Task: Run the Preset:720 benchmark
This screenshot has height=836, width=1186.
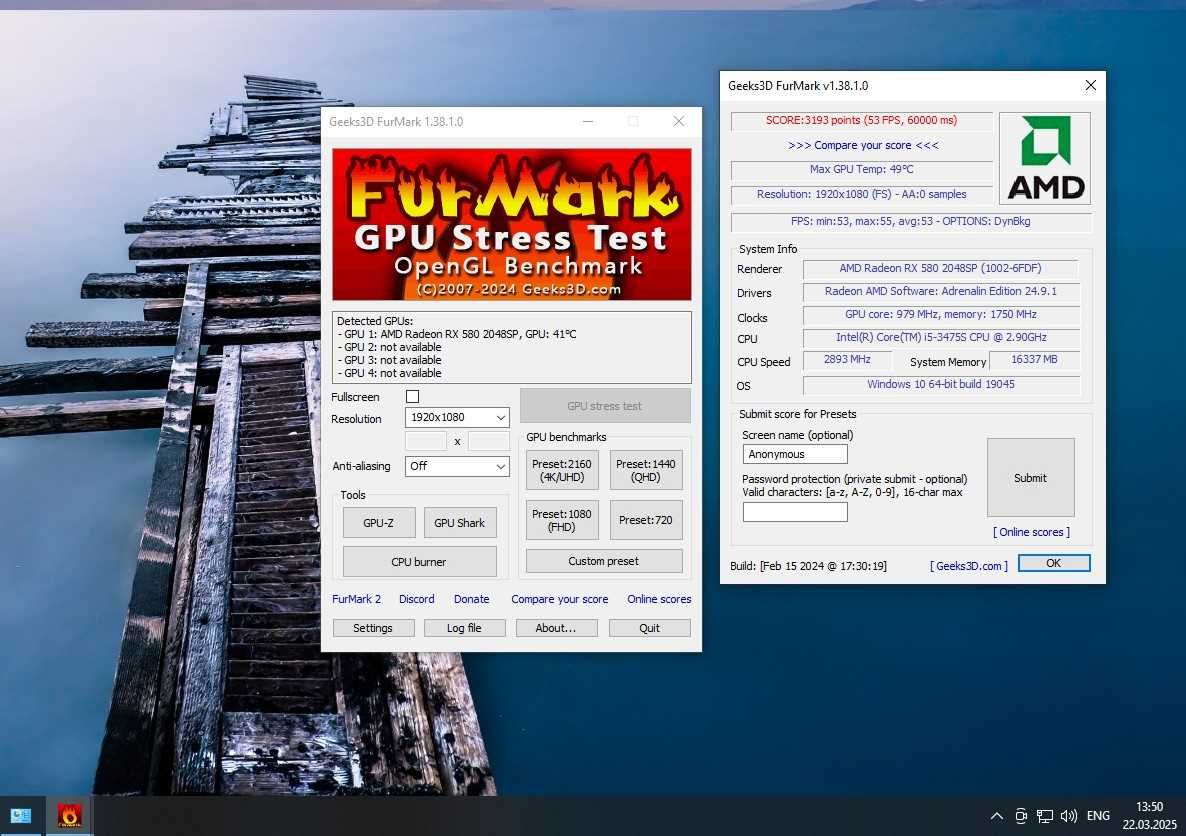Action: pos(646,520)
